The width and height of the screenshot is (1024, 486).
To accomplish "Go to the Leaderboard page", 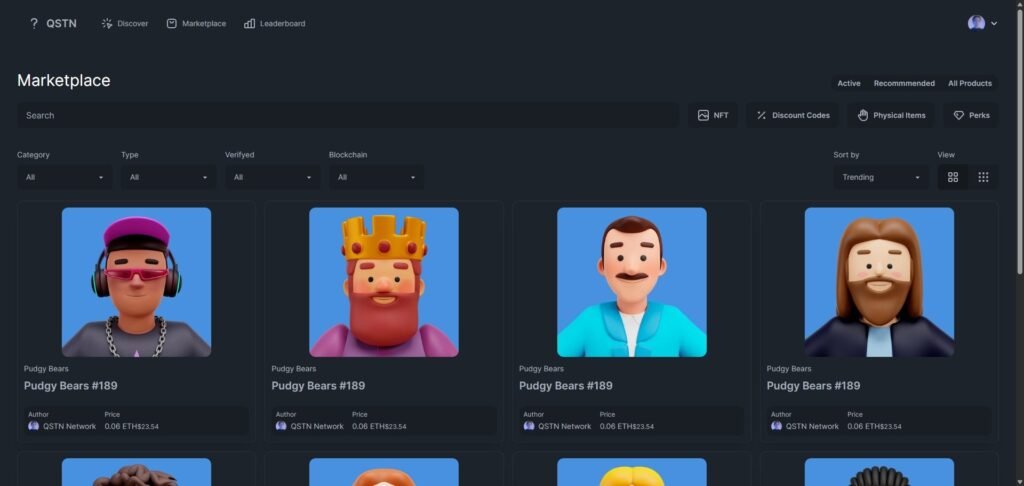I will coord(274,23).
